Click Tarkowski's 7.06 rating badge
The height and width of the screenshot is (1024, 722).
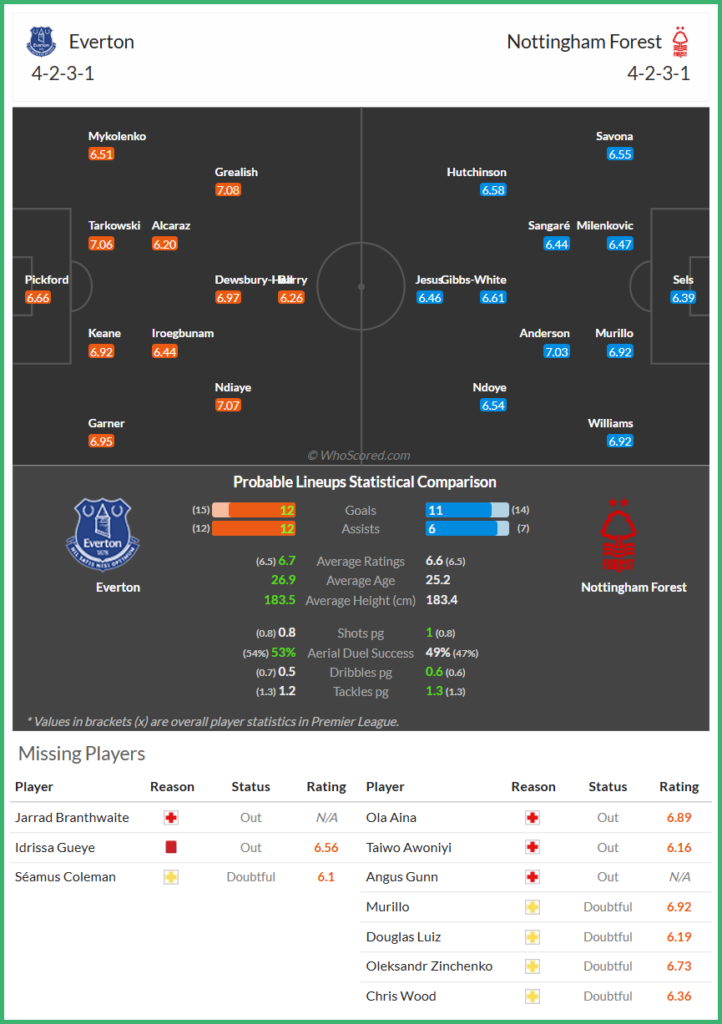point(101,244)
